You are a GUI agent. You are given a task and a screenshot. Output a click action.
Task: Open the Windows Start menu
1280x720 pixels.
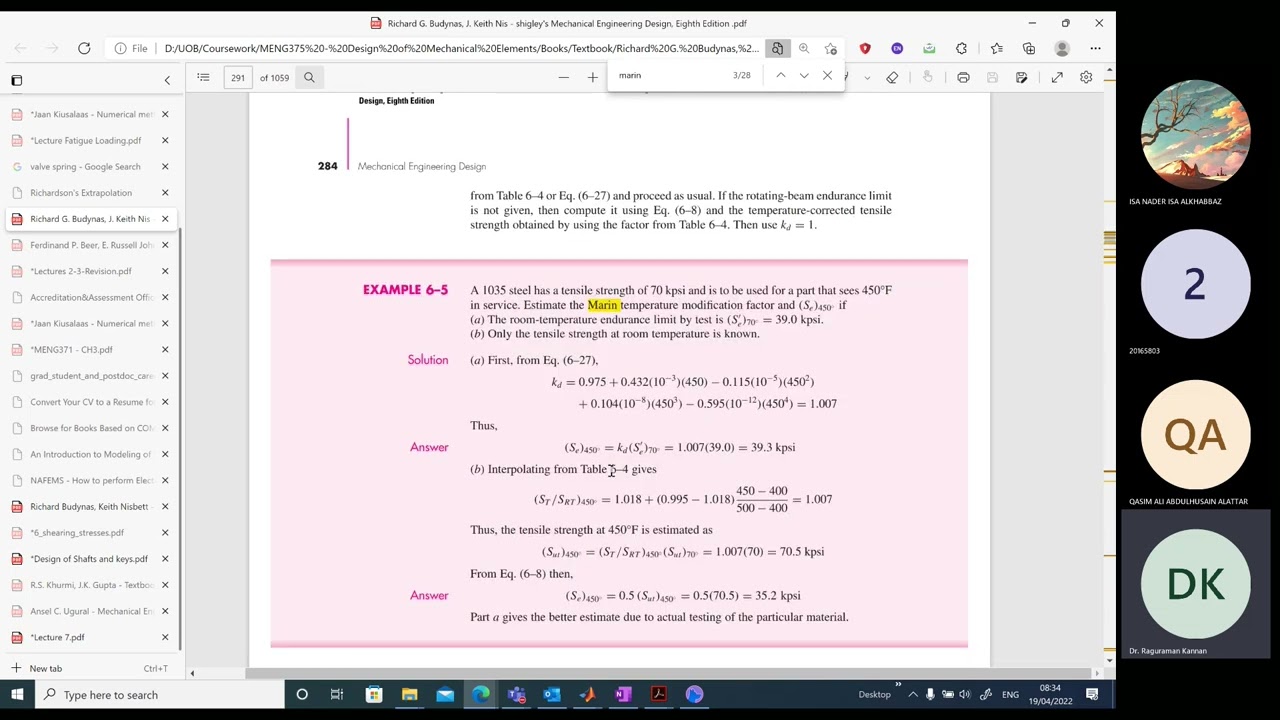pyautogui.click(x=17, y=694)
